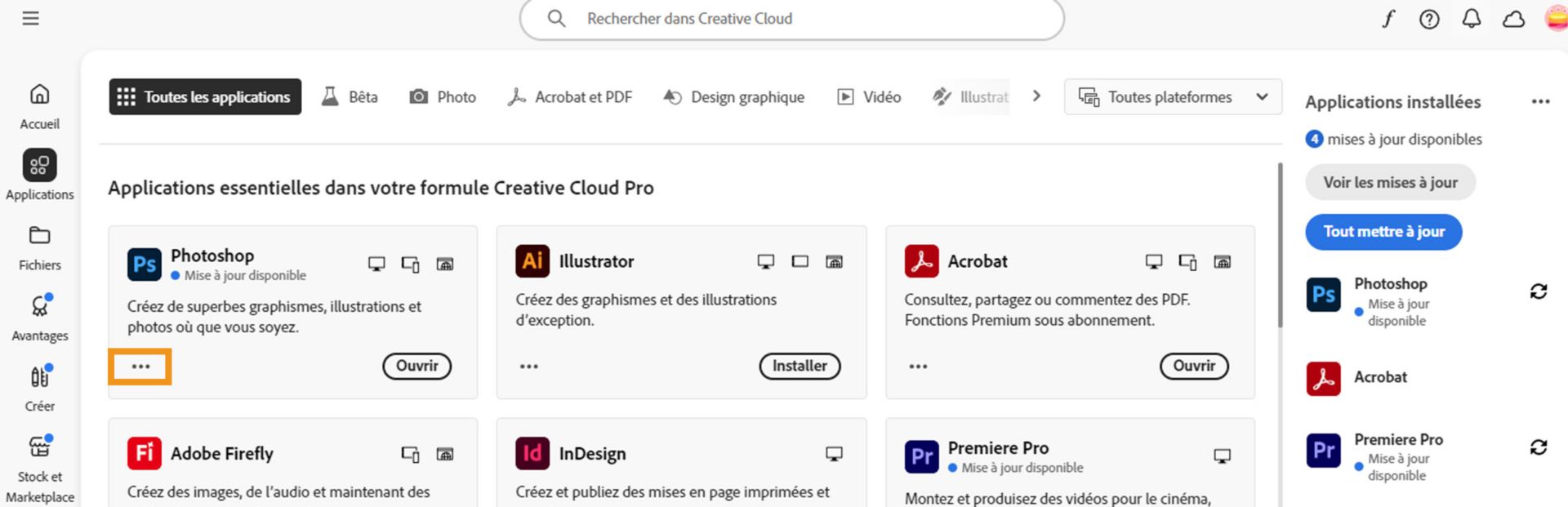Open Photoshop card more options menu
Screen dimensions: 1568x507
[140, 367]
